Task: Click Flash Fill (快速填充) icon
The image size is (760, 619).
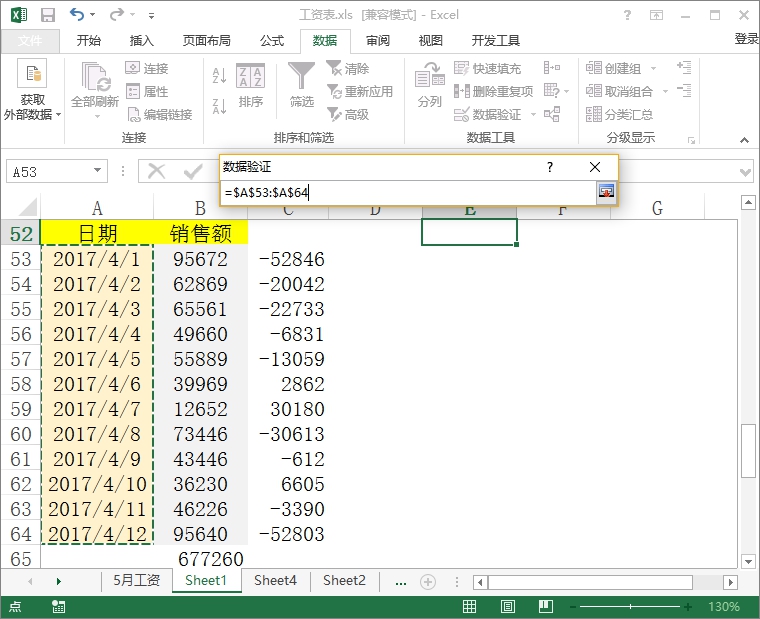Action: coord(487,68)
